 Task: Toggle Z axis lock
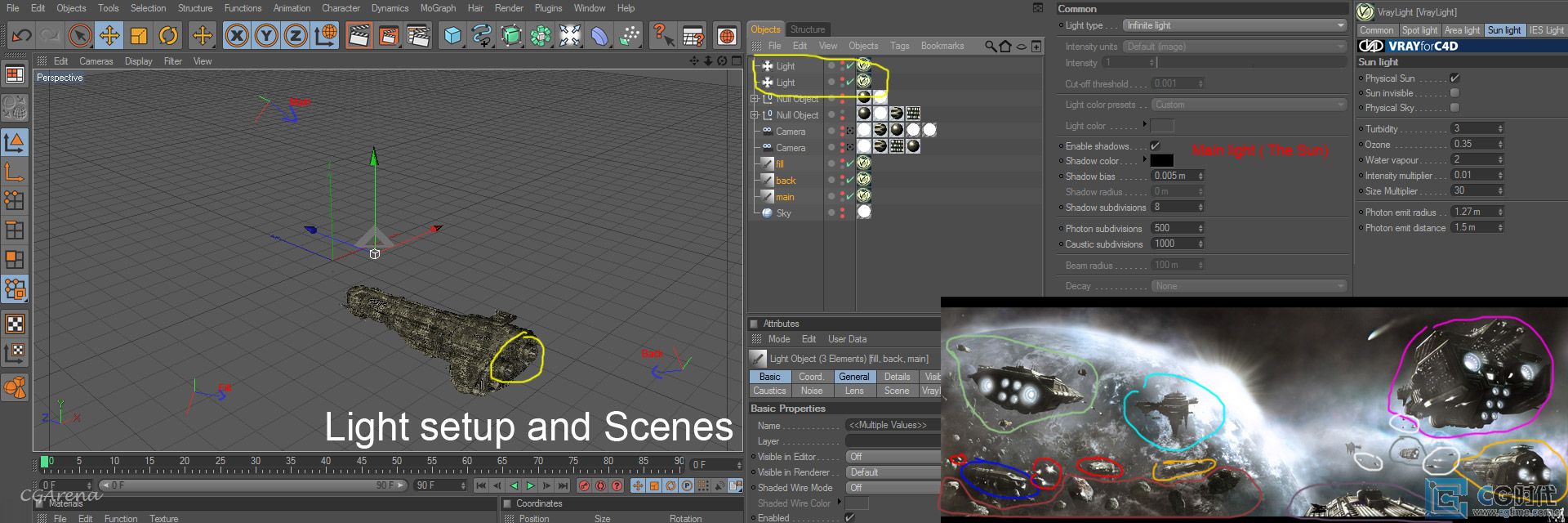point(296,35)
